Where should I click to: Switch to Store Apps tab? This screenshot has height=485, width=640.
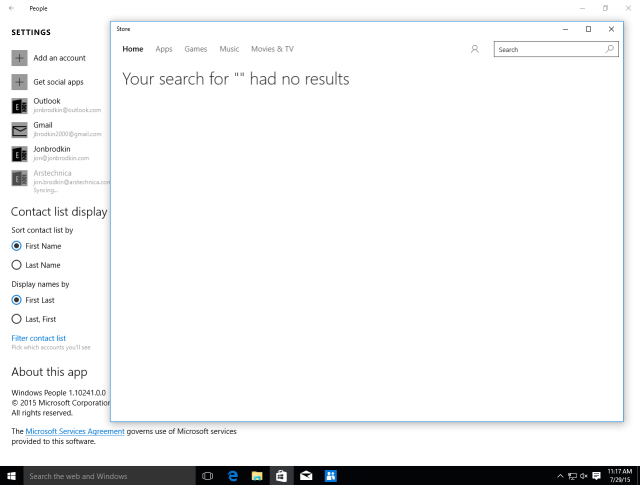(164, 49)
